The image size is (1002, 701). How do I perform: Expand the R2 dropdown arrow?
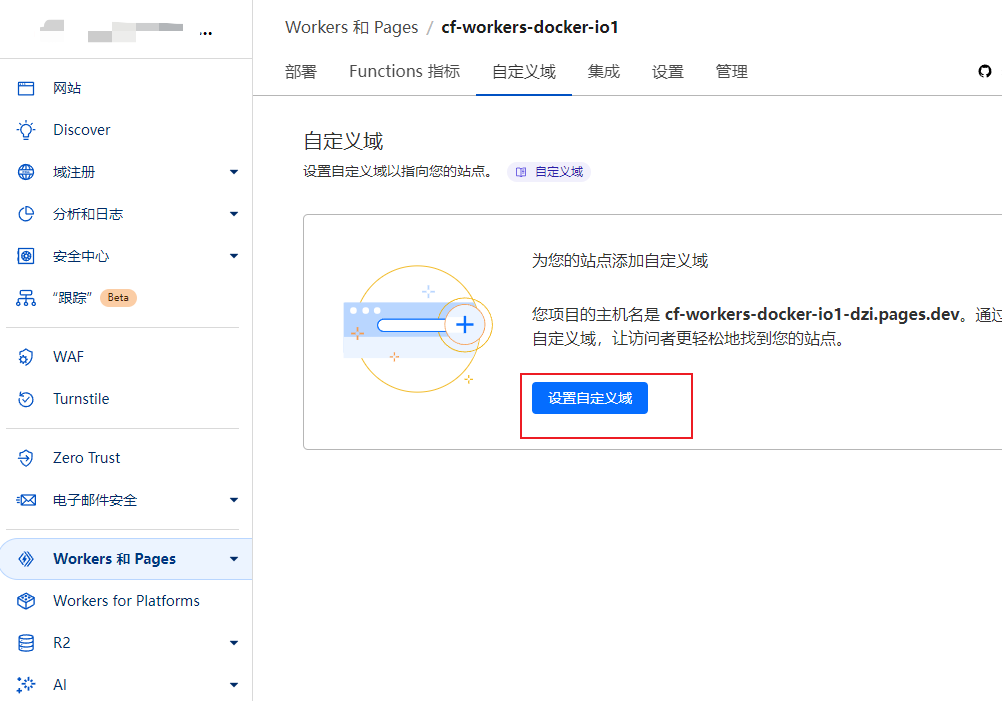click(x=234, y=643)
